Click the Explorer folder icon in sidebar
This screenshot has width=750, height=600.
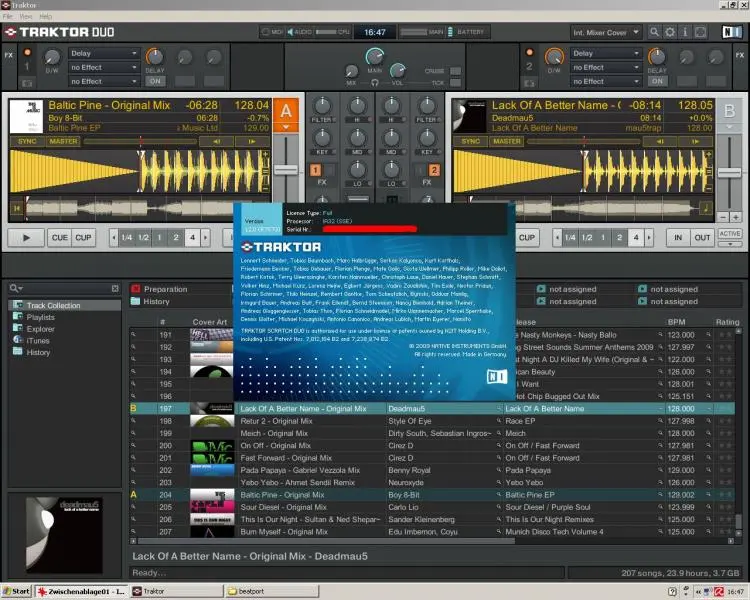click(x=18, y=328)
